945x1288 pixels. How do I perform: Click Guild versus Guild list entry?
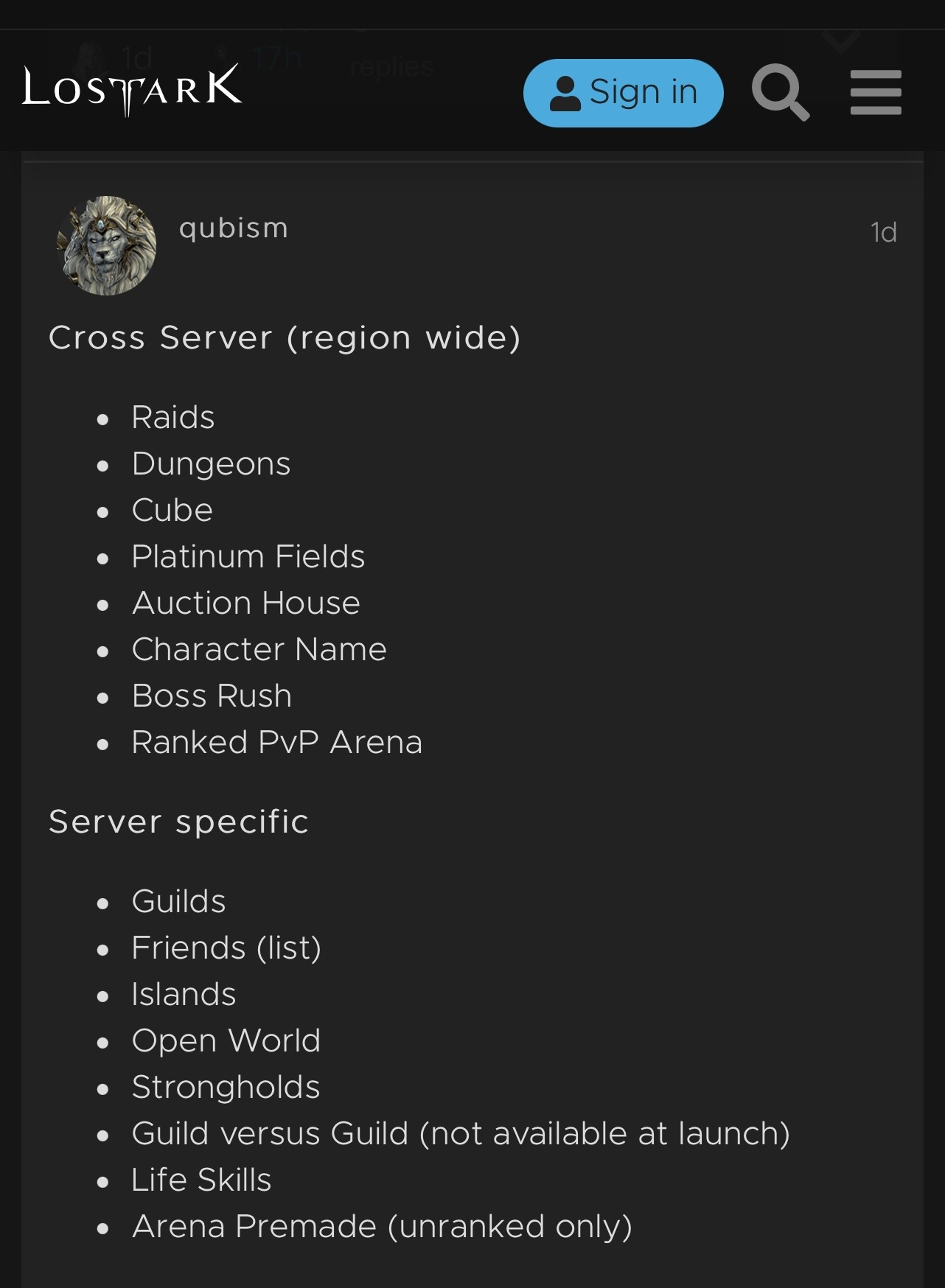click(x=461, y=1134)
